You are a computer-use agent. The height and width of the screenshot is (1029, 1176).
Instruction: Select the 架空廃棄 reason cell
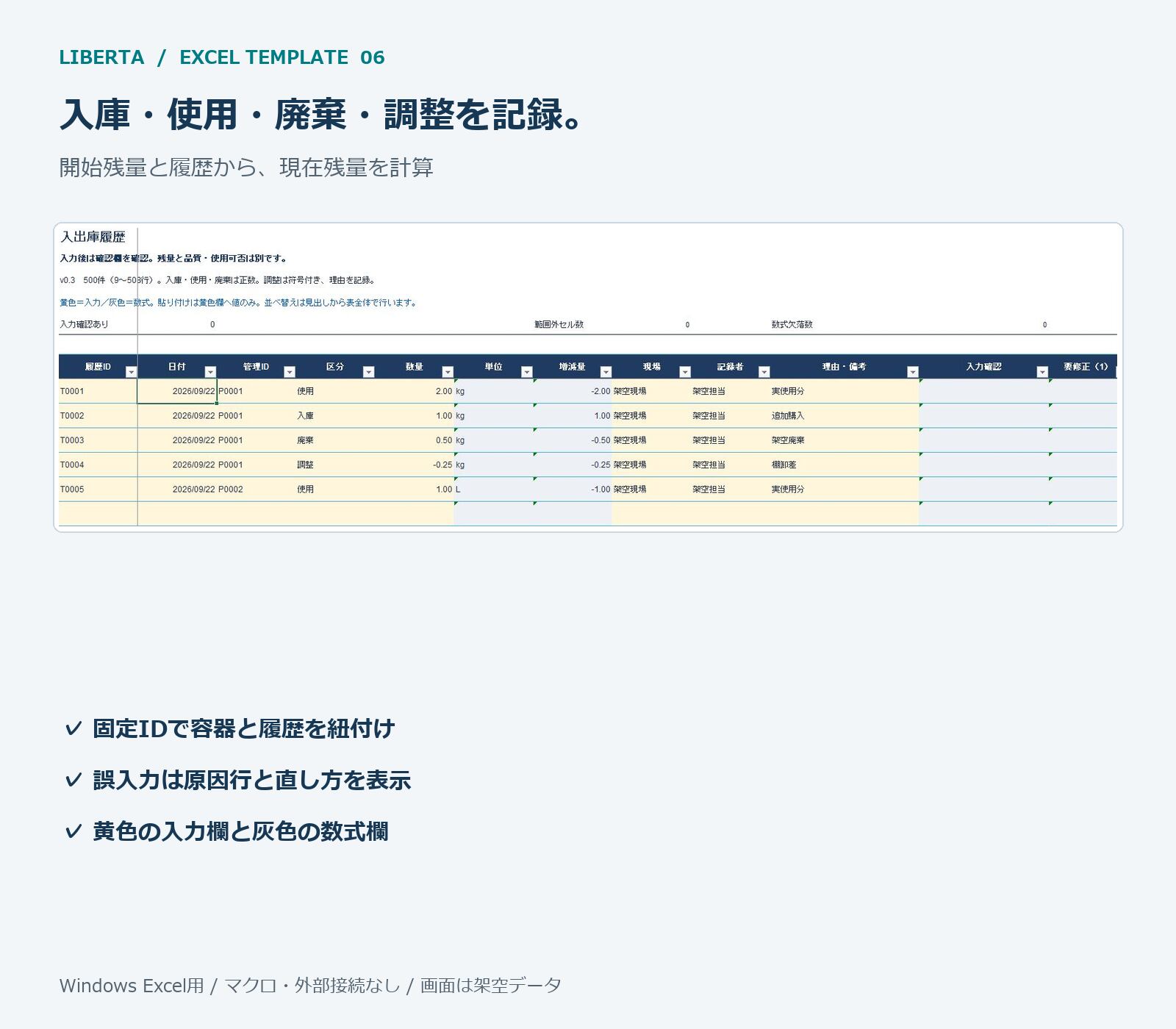[x=845, y=440]
